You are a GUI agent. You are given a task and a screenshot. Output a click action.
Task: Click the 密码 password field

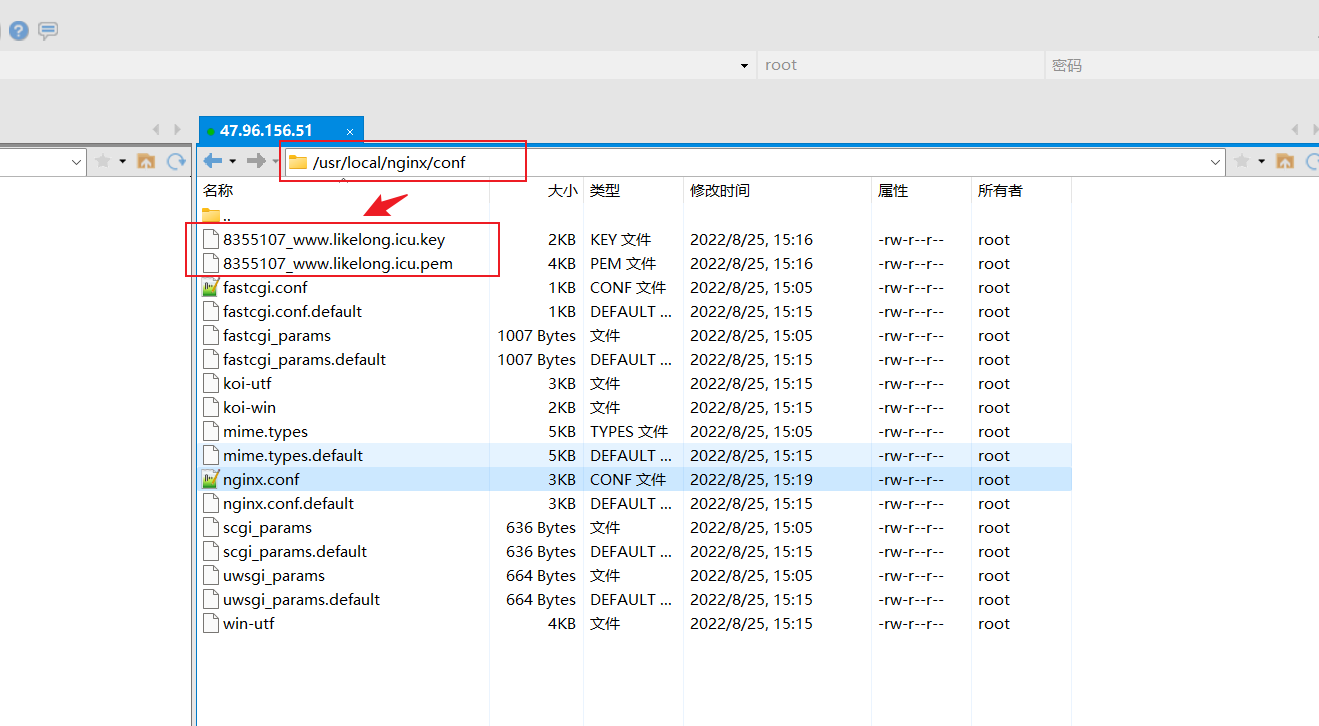(1182, 65)
